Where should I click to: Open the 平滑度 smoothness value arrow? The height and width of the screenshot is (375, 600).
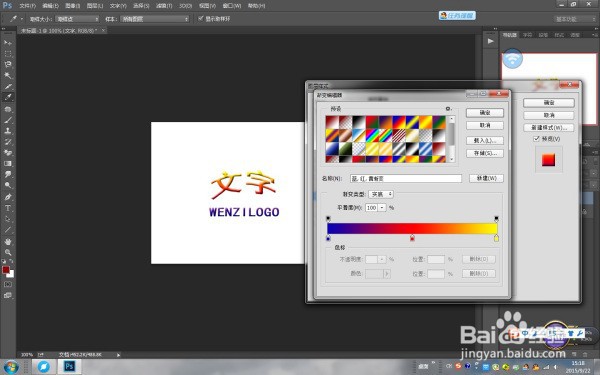[x=382, y=207]
